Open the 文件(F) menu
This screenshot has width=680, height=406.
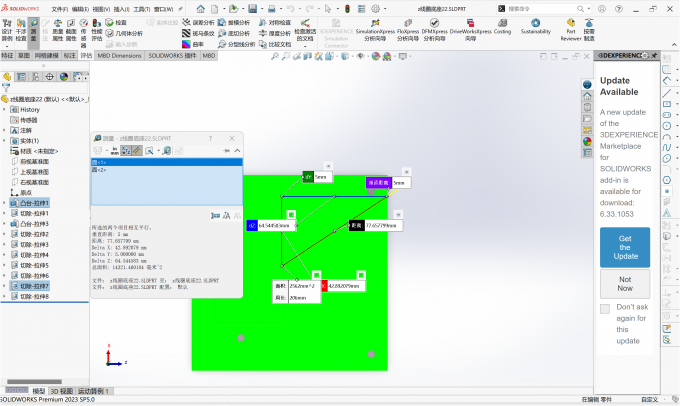(59, 9)
